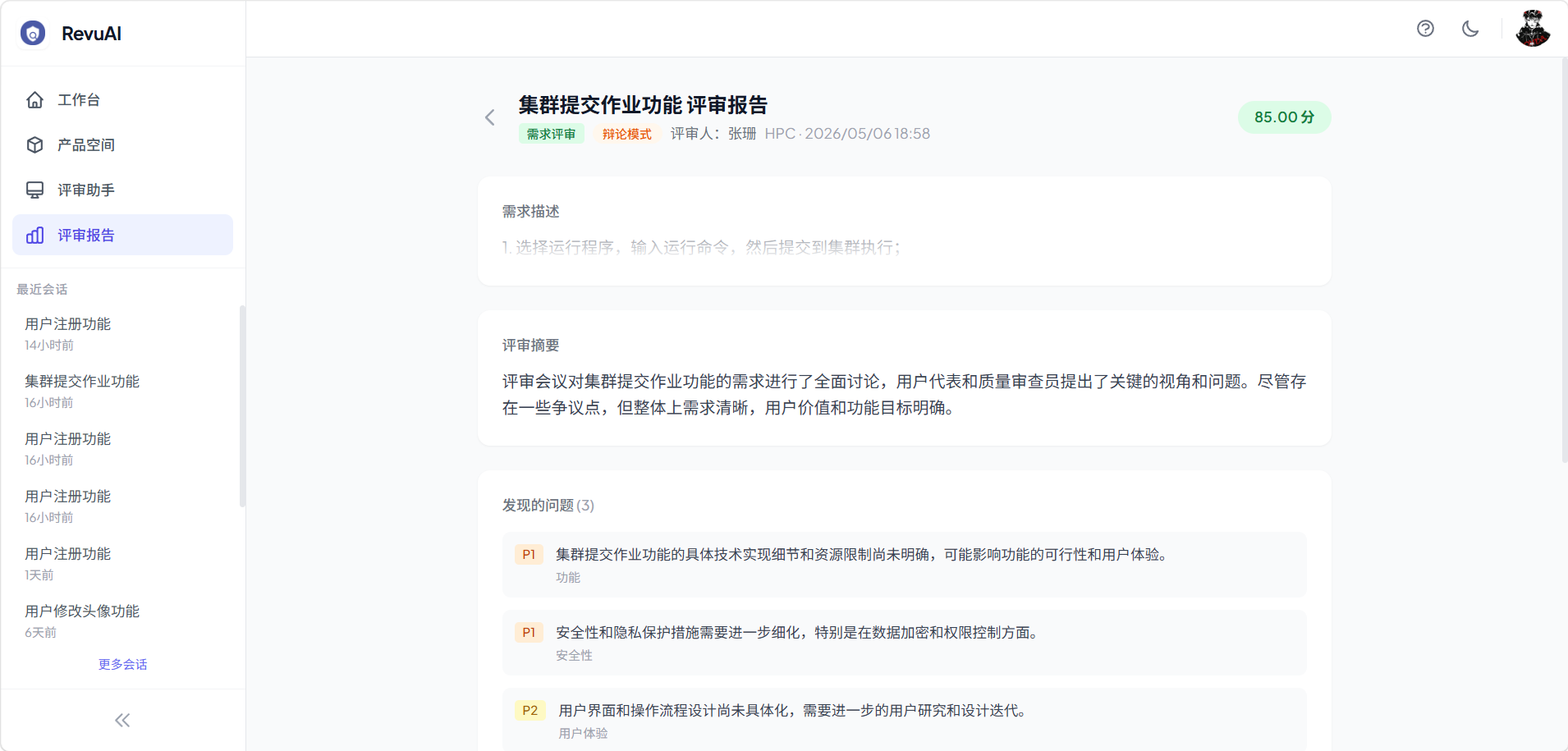Viewport: 1568px width, 751px height.
Task: Go back with the left chevron arrow
Action: (490, 117)
